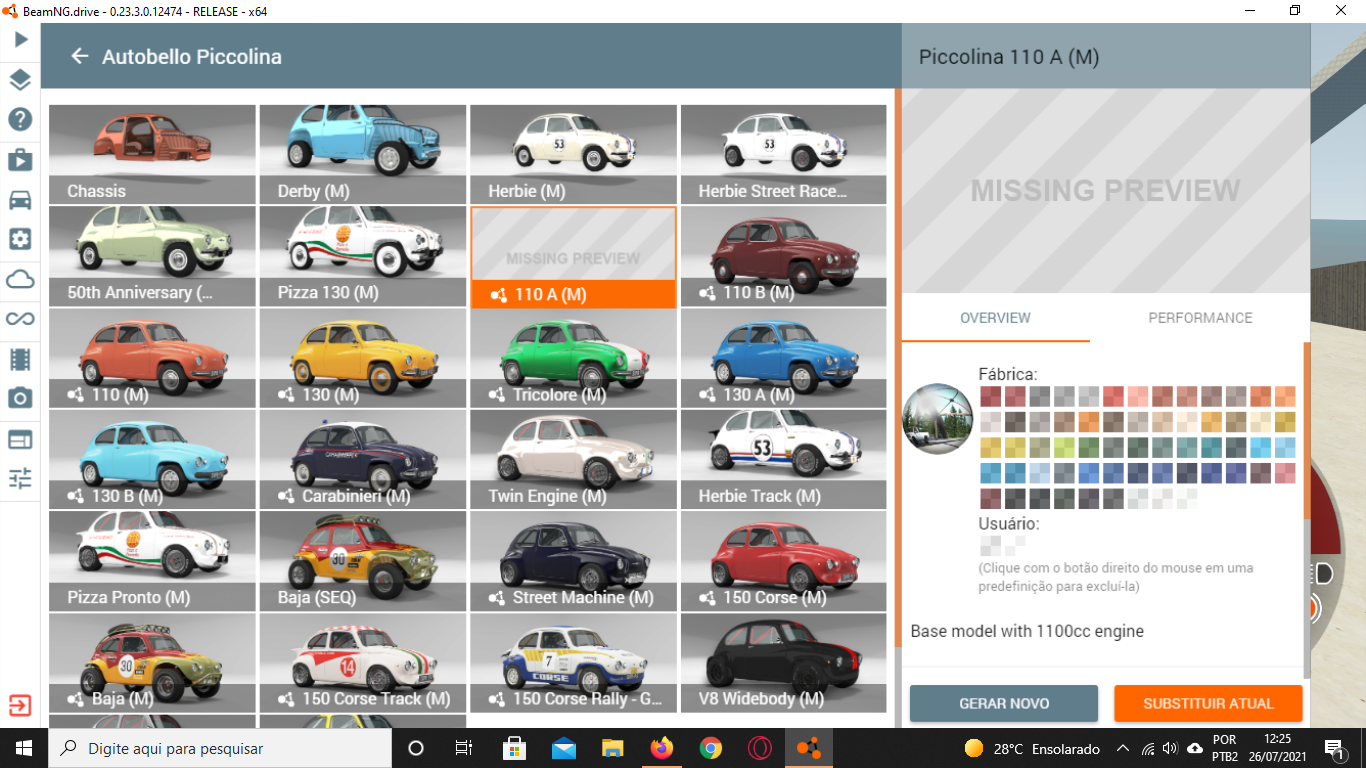Select the red 150 Corse (M) configuration
Viewport: 1366px width, 768px height.
pyautogui.click(x=784, y=561)
